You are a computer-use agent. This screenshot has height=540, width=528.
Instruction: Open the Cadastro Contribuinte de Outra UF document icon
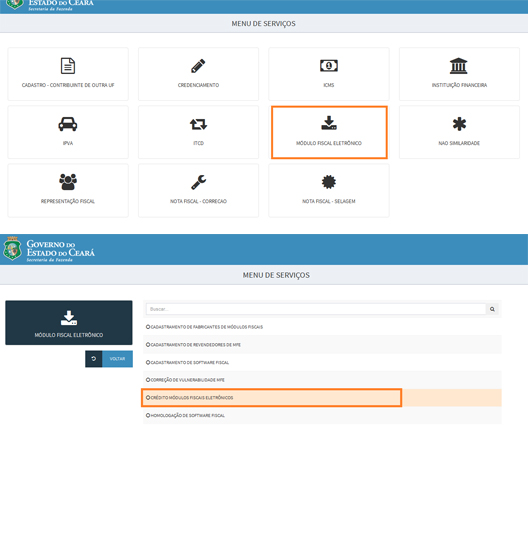[x=68, y=66]
